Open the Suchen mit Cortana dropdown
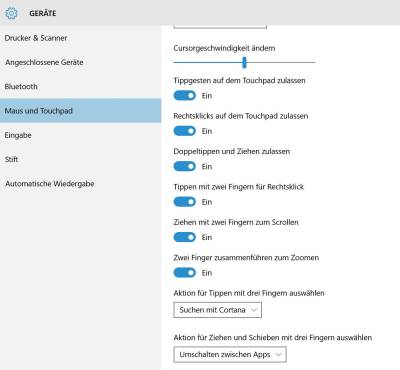Screen dimensions: 400x370 click(x=217, y=310)
